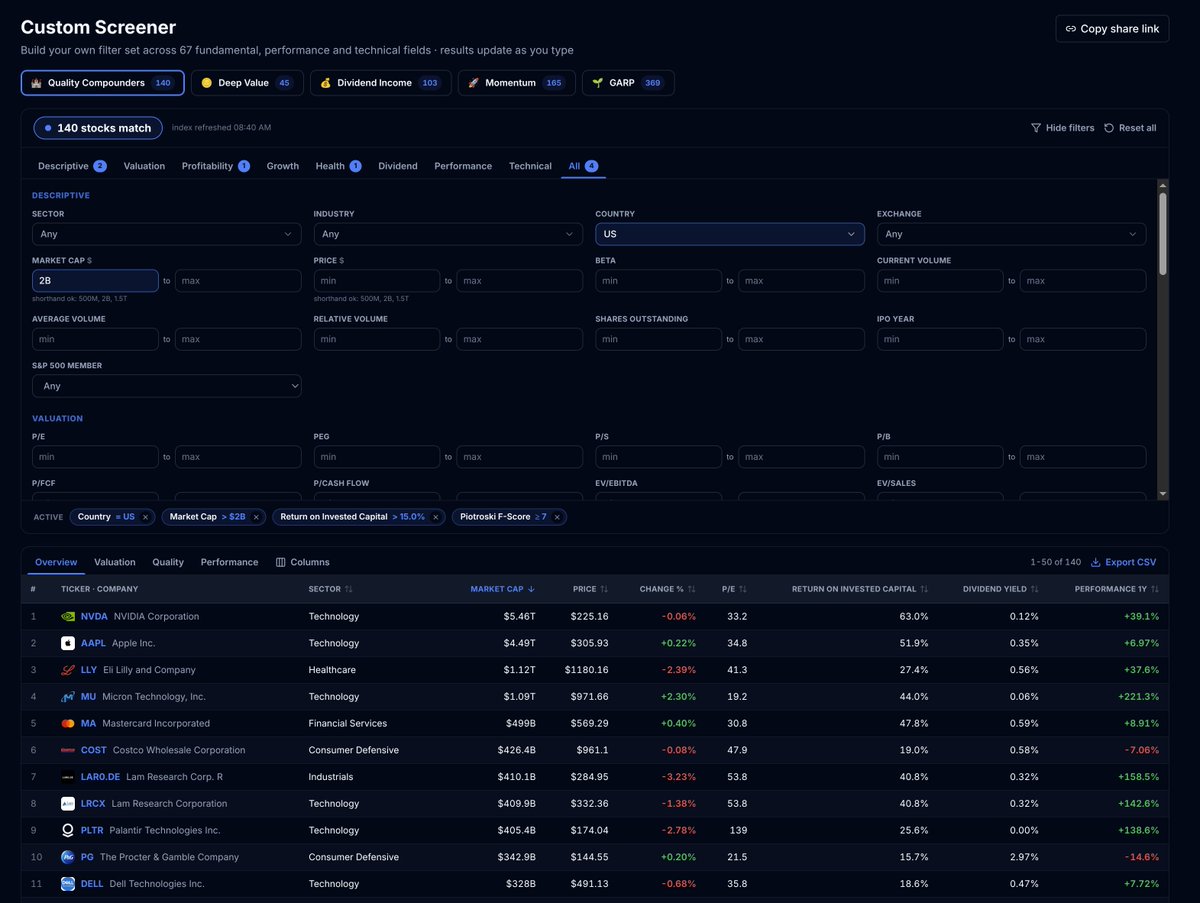Screen dimensions: 1200x903
Task: Open the Dividend filter tab
Action: coord(398,166)
